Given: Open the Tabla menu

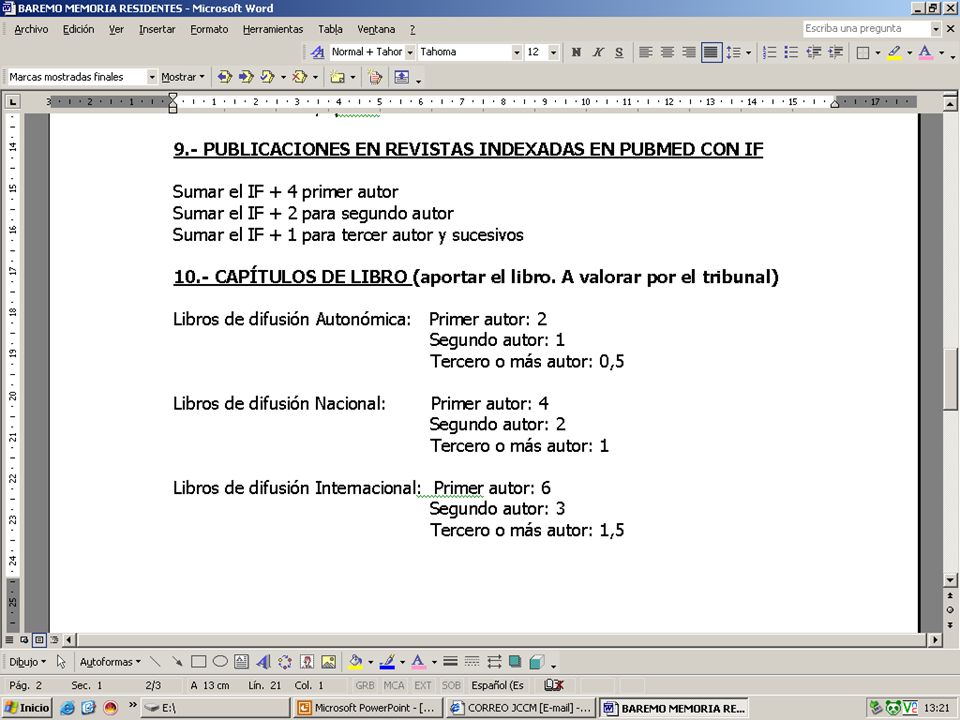Looking at the screenshot, I should click(330, 29).
